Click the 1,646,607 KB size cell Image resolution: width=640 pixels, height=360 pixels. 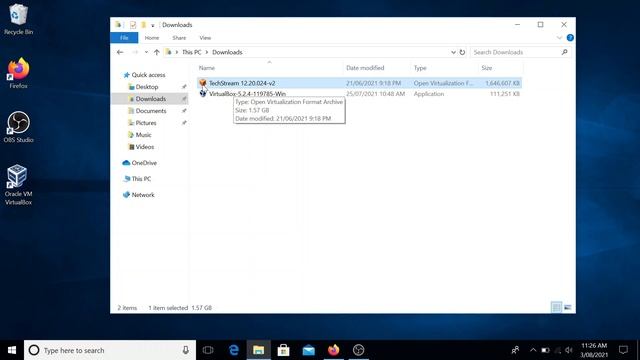(502, 83)
